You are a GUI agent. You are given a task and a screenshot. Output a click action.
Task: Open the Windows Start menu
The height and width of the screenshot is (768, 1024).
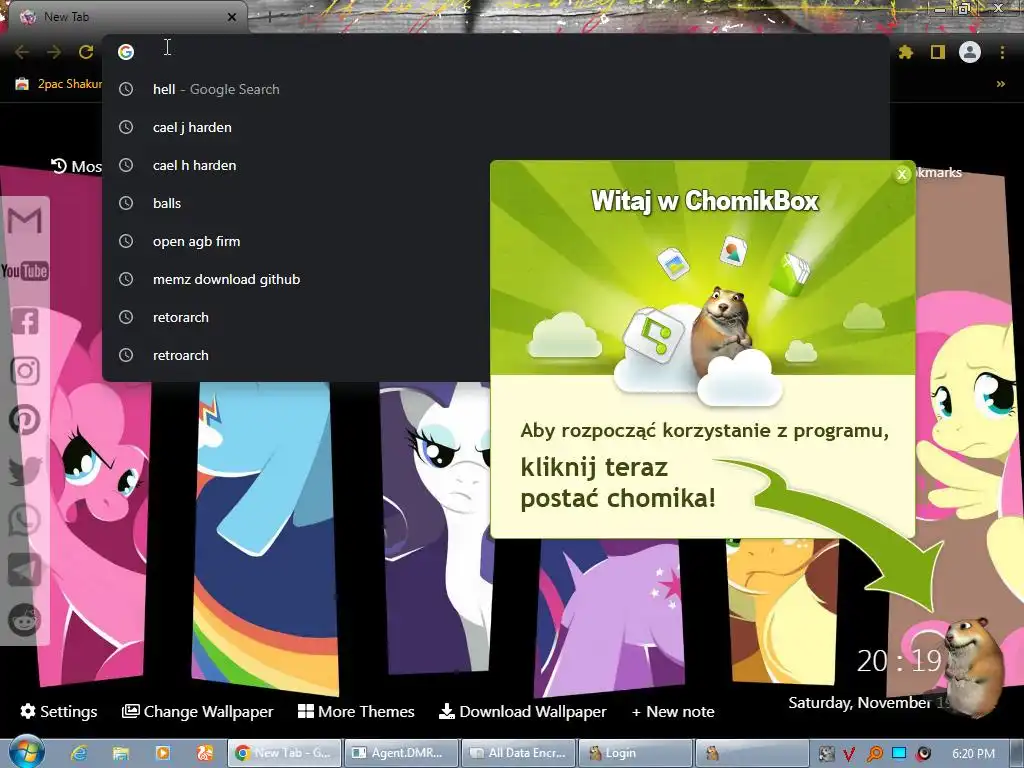(x=26, y=752)
